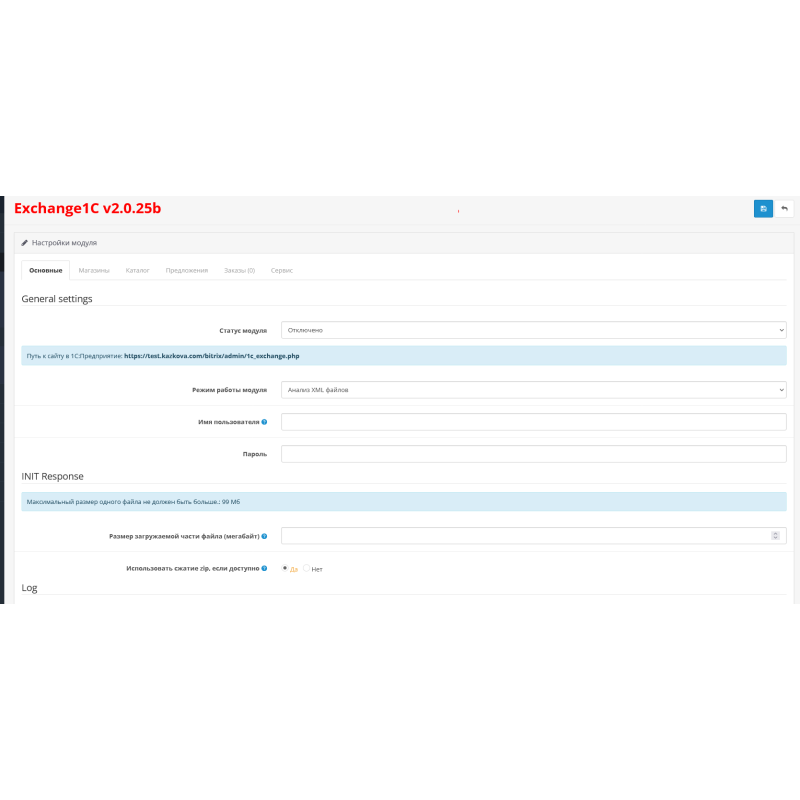Click the help icon beside Размер загружаемой части файла
This screenshot has width=800, height=800.
click(264, 534)
